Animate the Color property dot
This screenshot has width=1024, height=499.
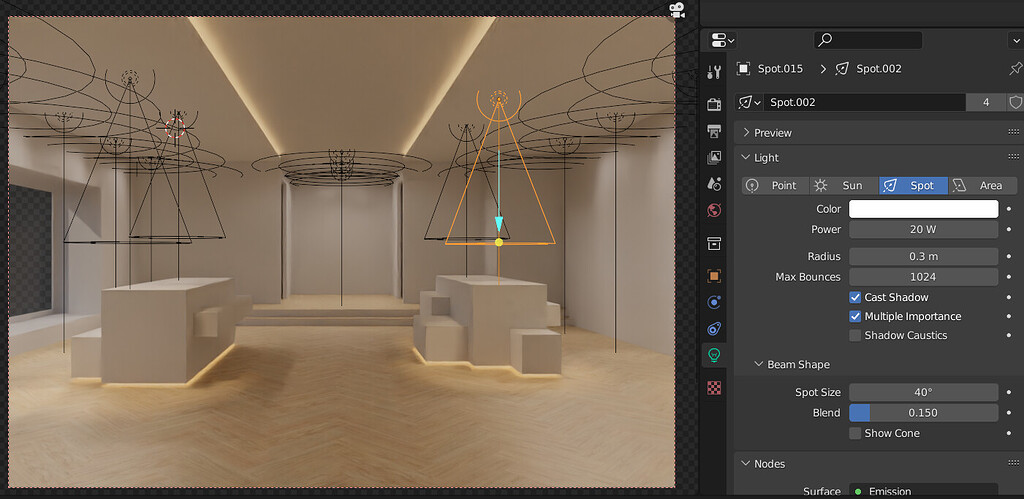(x=1009, y=209)
